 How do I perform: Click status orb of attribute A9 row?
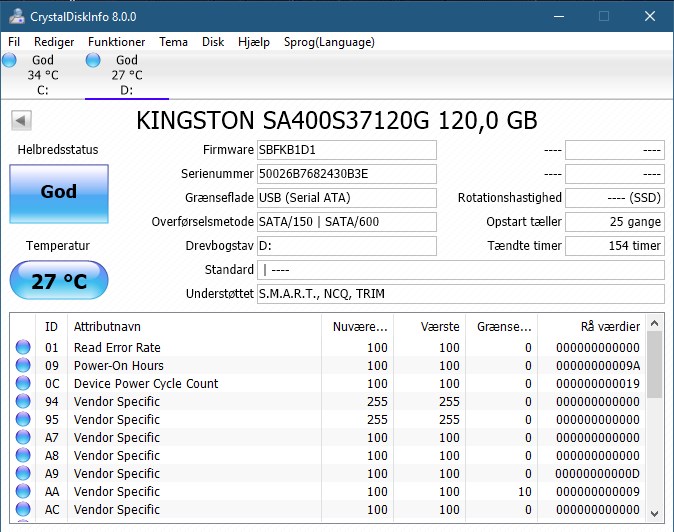coord(23,473)
